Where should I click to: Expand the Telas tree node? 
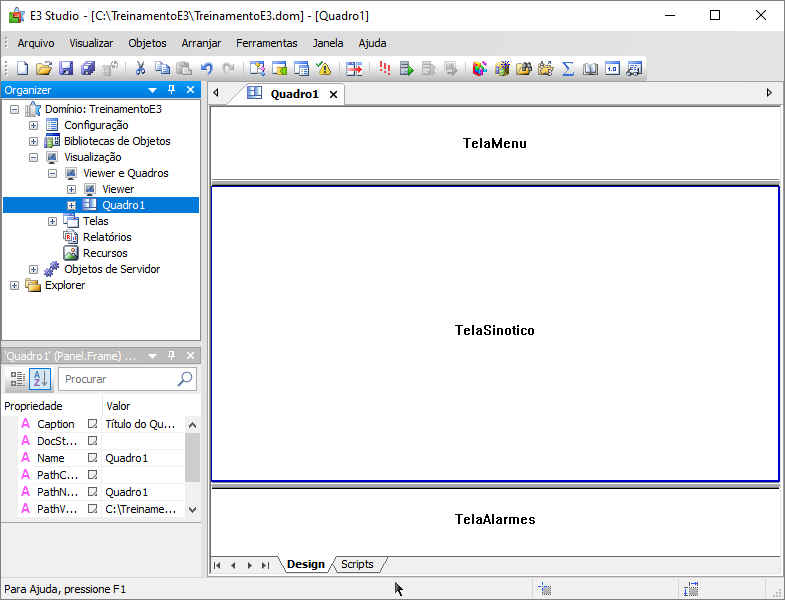pyautogui.click(x=53, y=221)
